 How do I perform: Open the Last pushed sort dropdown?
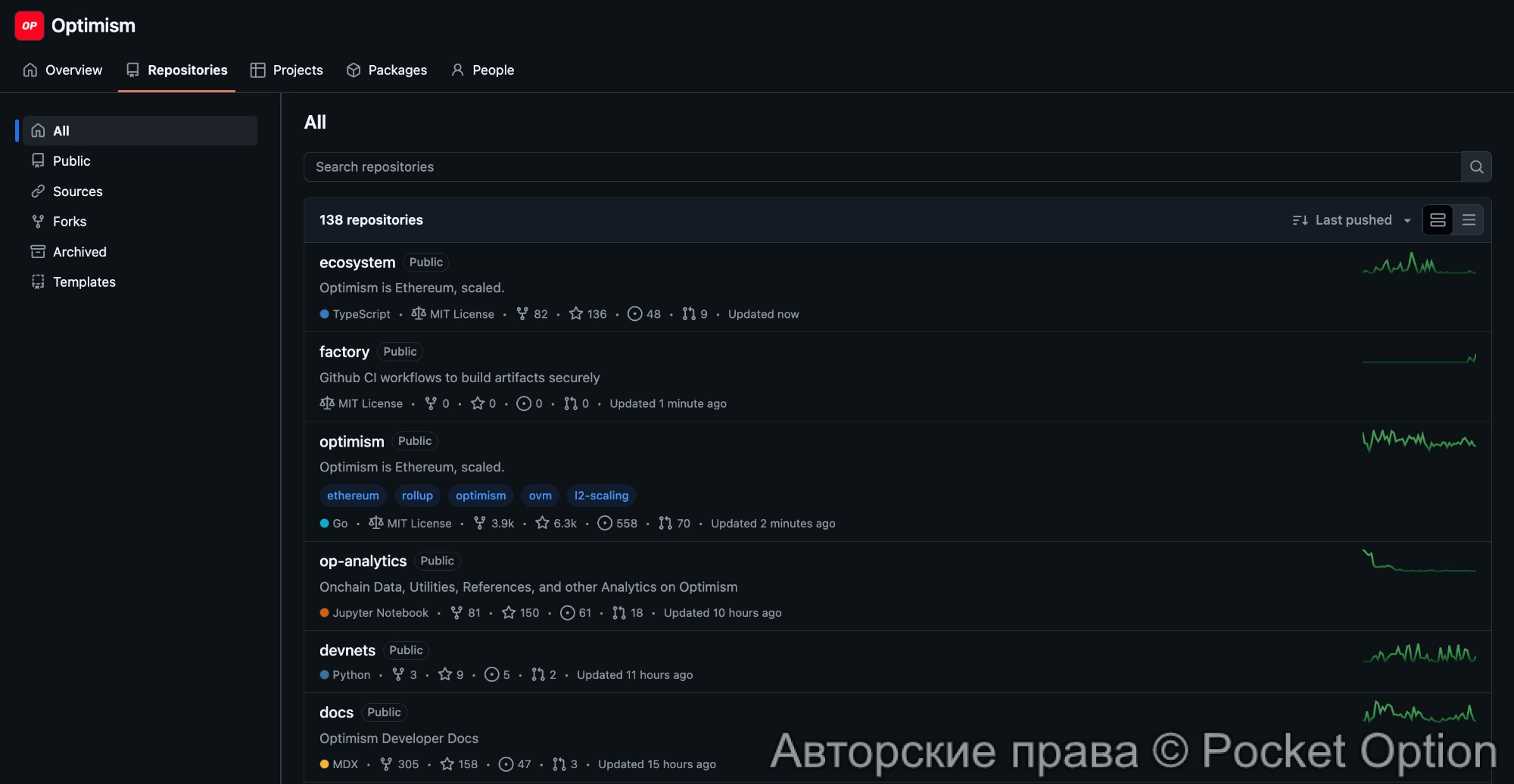(x=1352, y=219)
